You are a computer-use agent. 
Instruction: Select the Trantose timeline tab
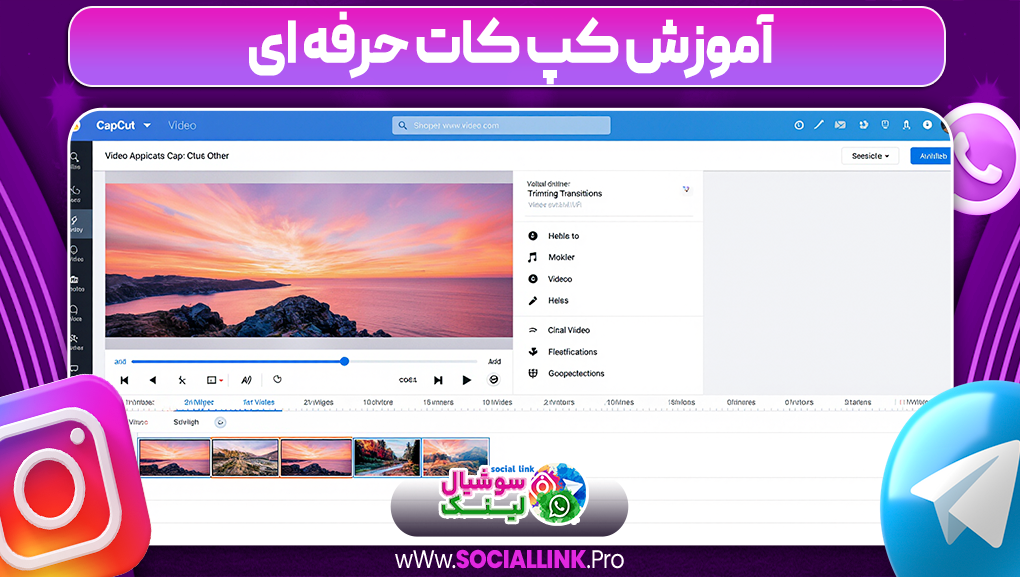140,402
